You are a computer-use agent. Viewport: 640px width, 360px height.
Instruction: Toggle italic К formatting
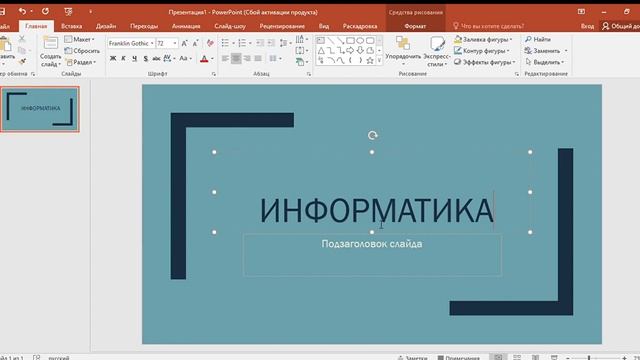tap(124, 59)
